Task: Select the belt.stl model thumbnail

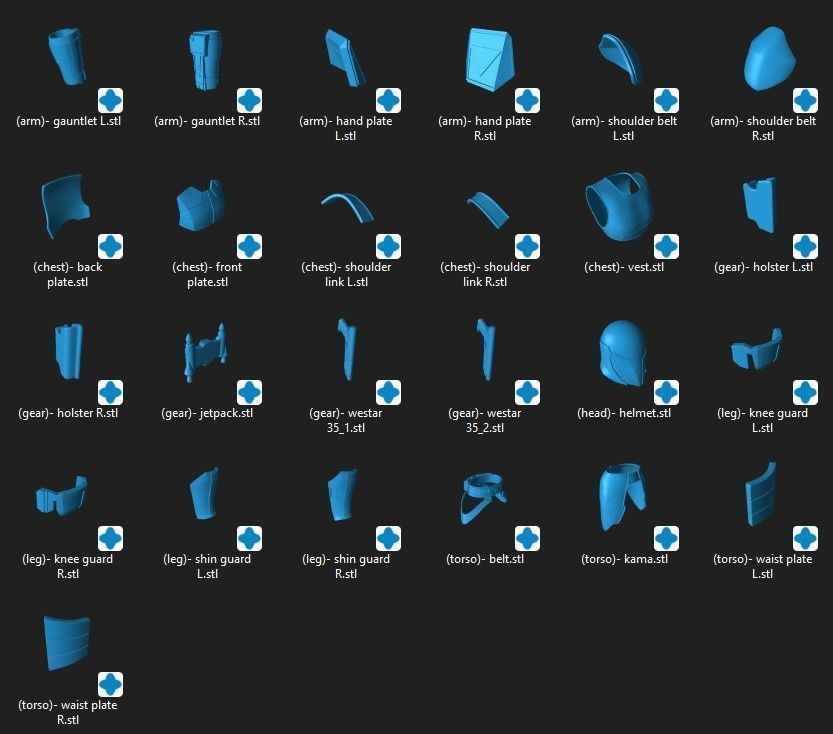Action: 483,498
